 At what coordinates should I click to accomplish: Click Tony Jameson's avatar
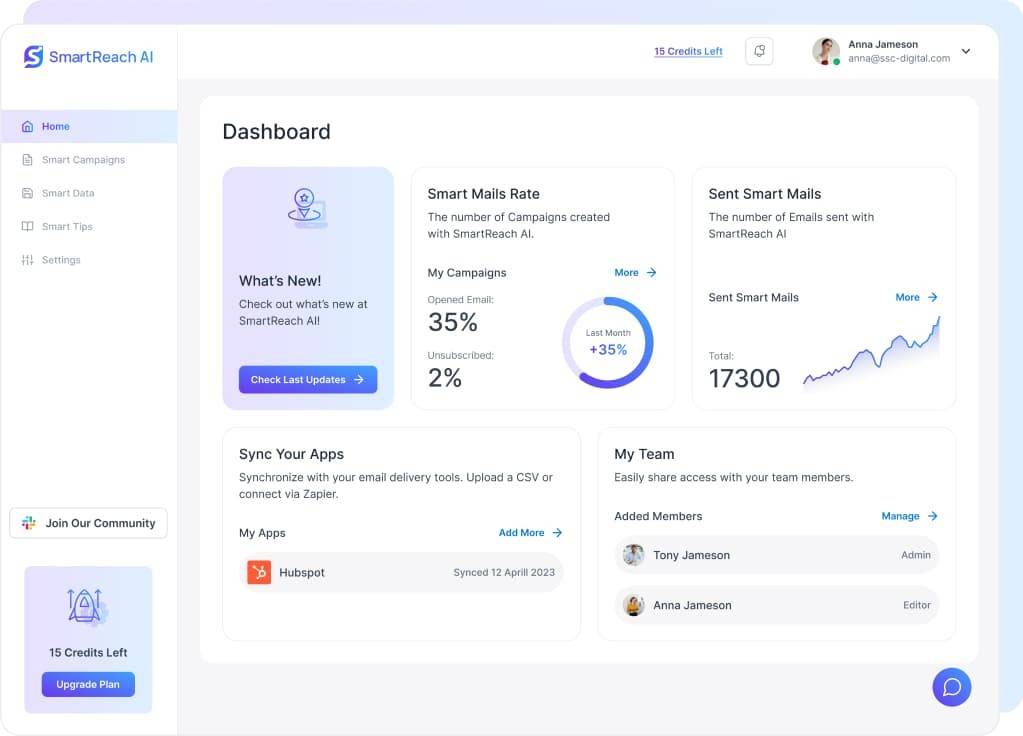pos(633,555)
